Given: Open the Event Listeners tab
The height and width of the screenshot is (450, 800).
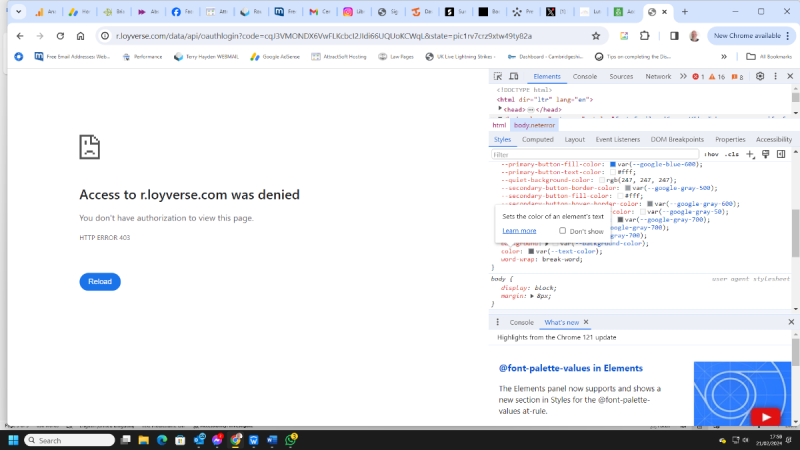Looking at the screenshot, I should point(617,139).
